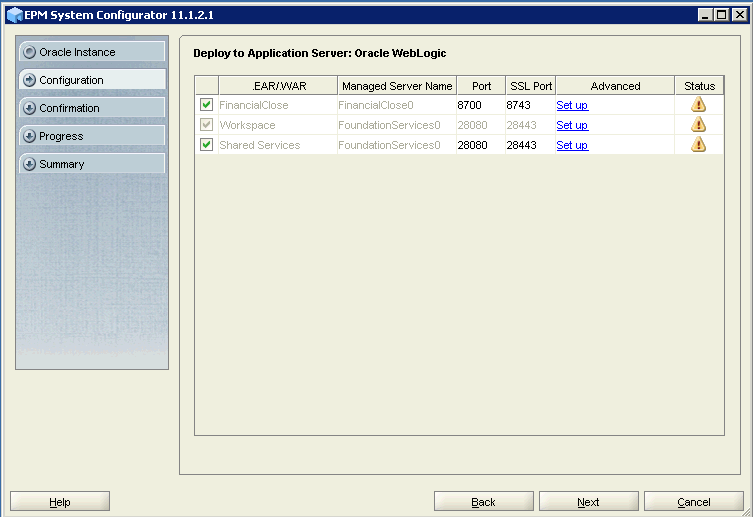
Task: Maximize the EPM System Configurator window
Action: [722, 15]
